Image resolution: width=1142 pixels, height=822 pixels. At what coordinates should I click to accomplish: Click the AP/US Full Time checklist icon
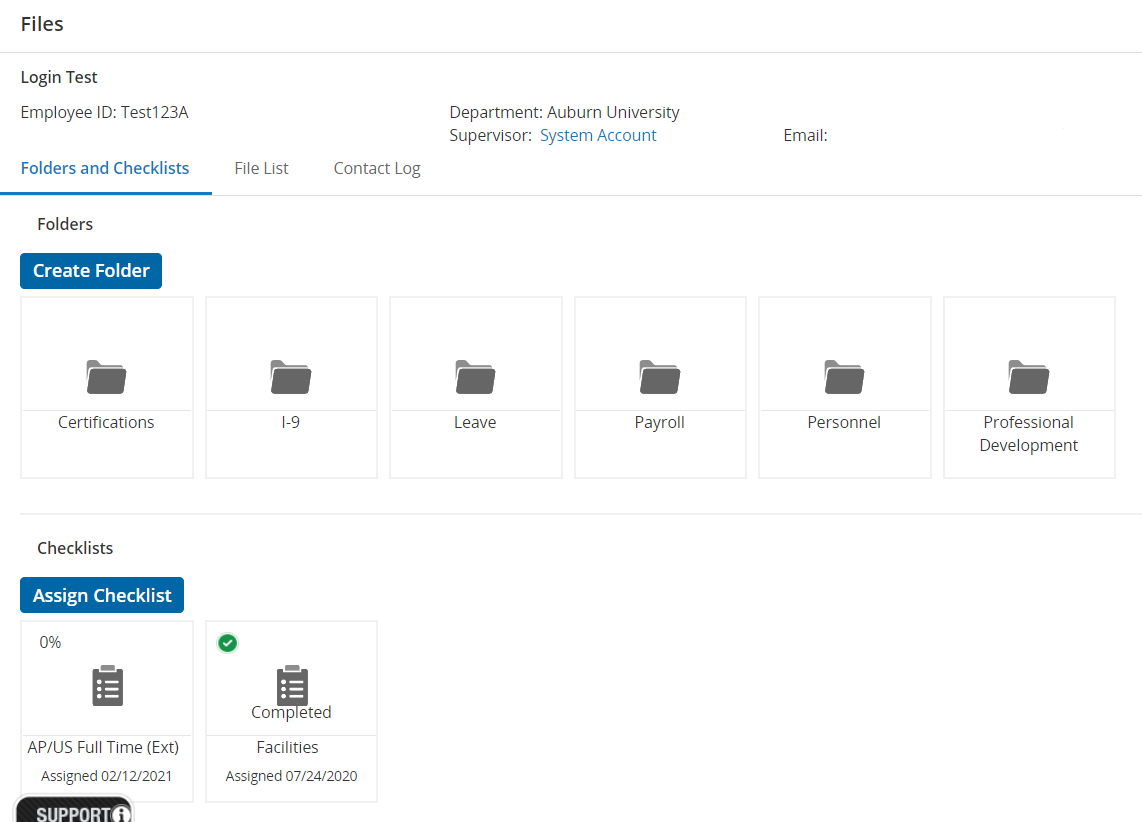107,686
